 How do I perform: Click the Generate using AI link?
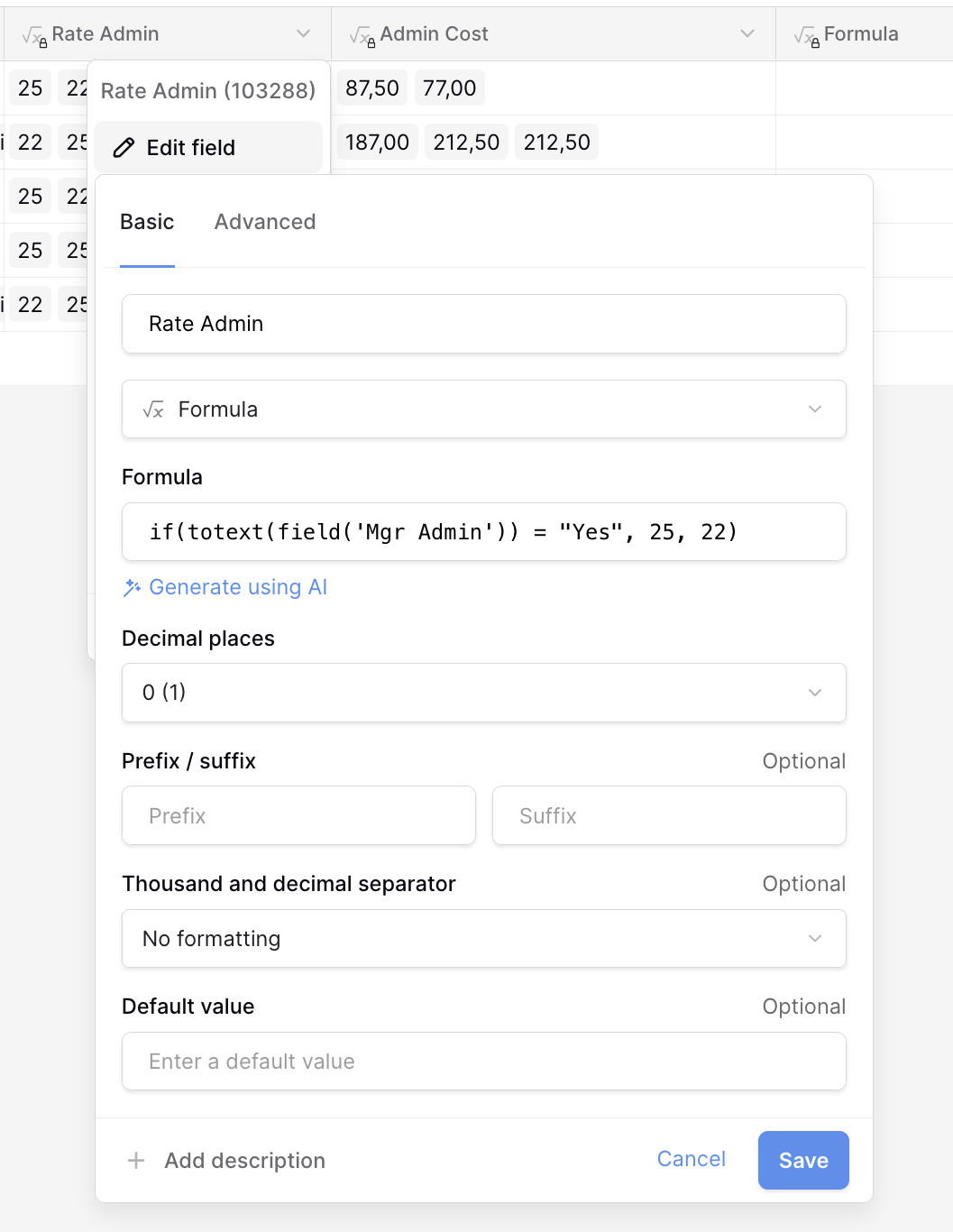click(238, 587)
